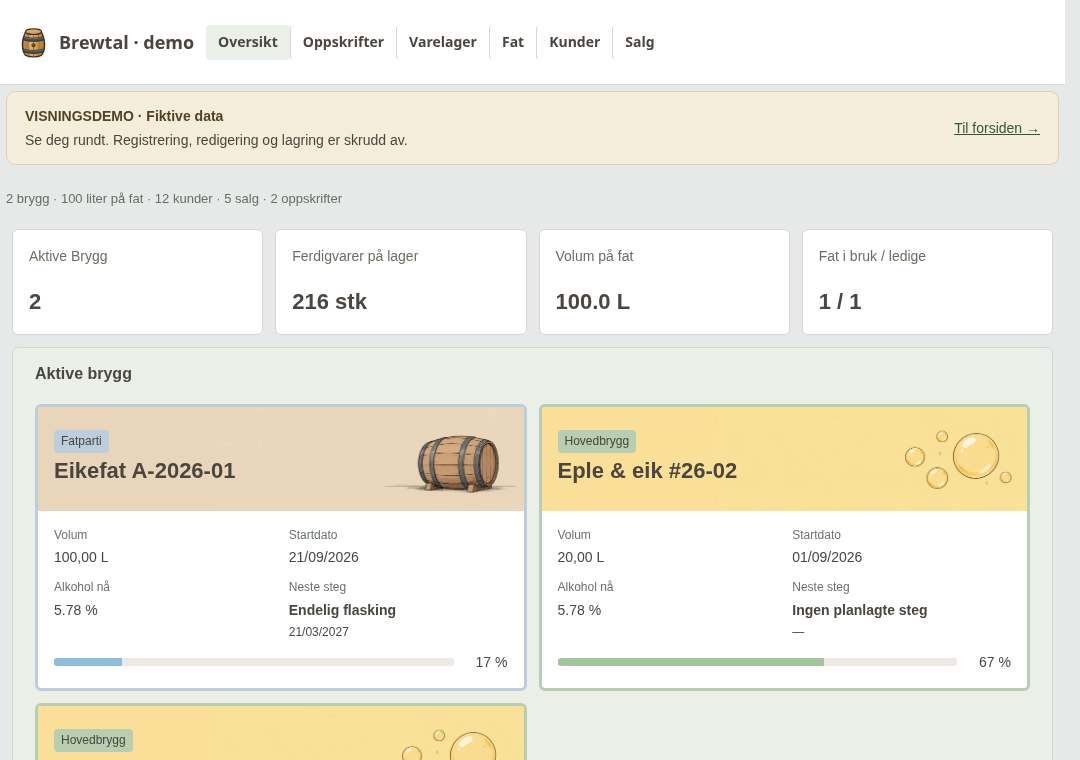Click the 100.0 L value
The image size is (1080, 760).
592,301
